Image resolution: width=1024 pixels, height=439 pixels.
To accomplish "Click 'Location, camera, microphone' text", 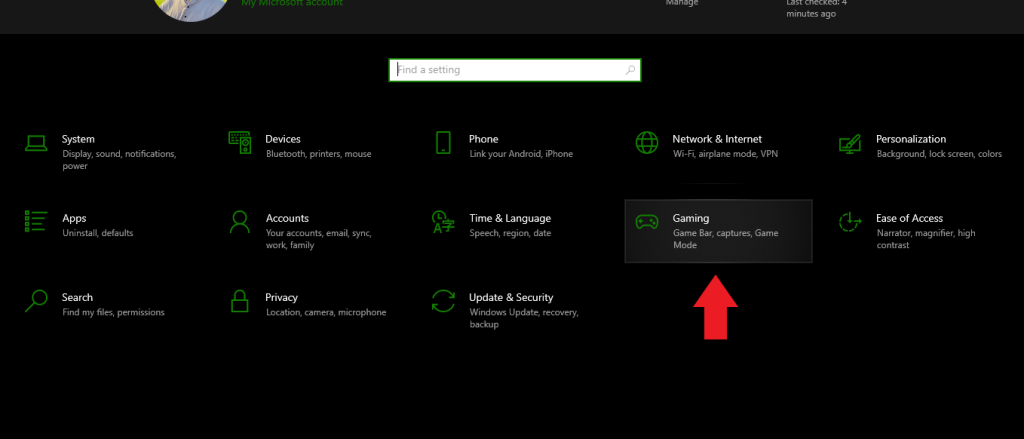I will [326, 312].
